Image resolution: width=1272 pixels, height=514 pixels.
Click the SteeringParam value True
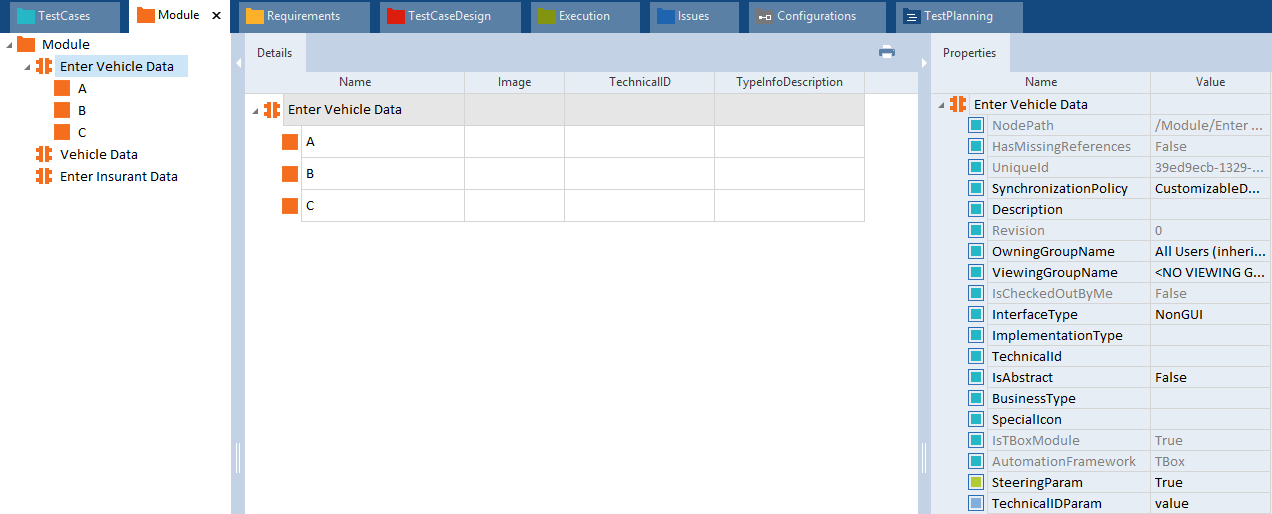(1211, 483)
